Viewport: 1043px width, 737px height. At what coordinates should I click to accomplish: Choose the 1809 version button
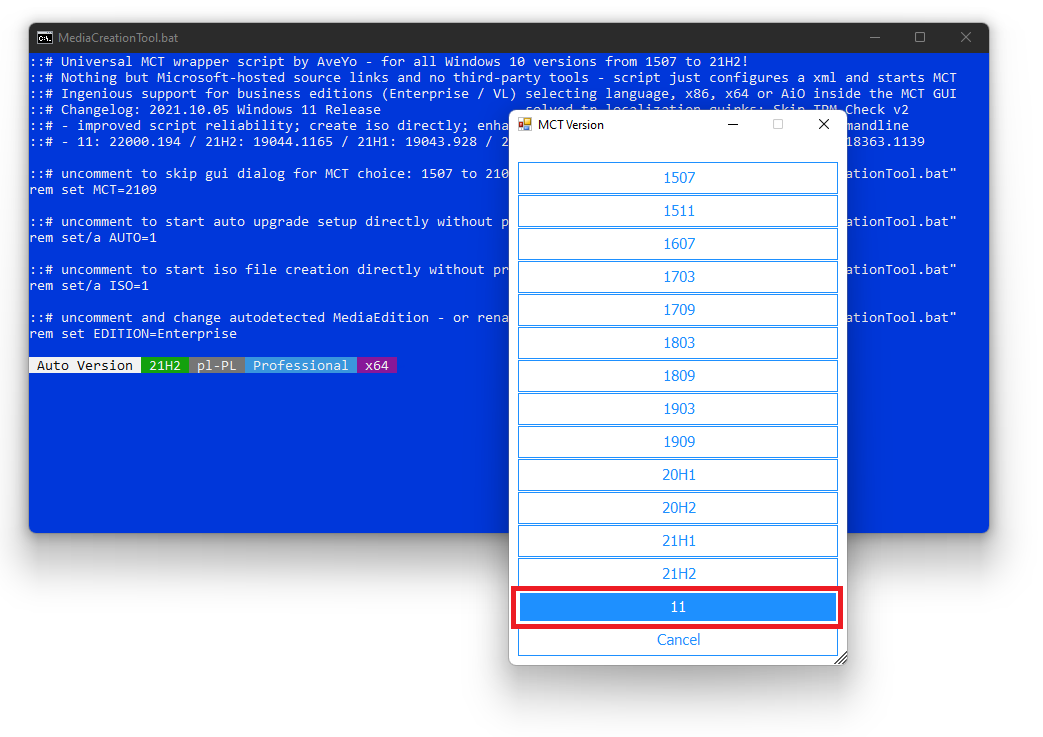(x=678, y=376)
